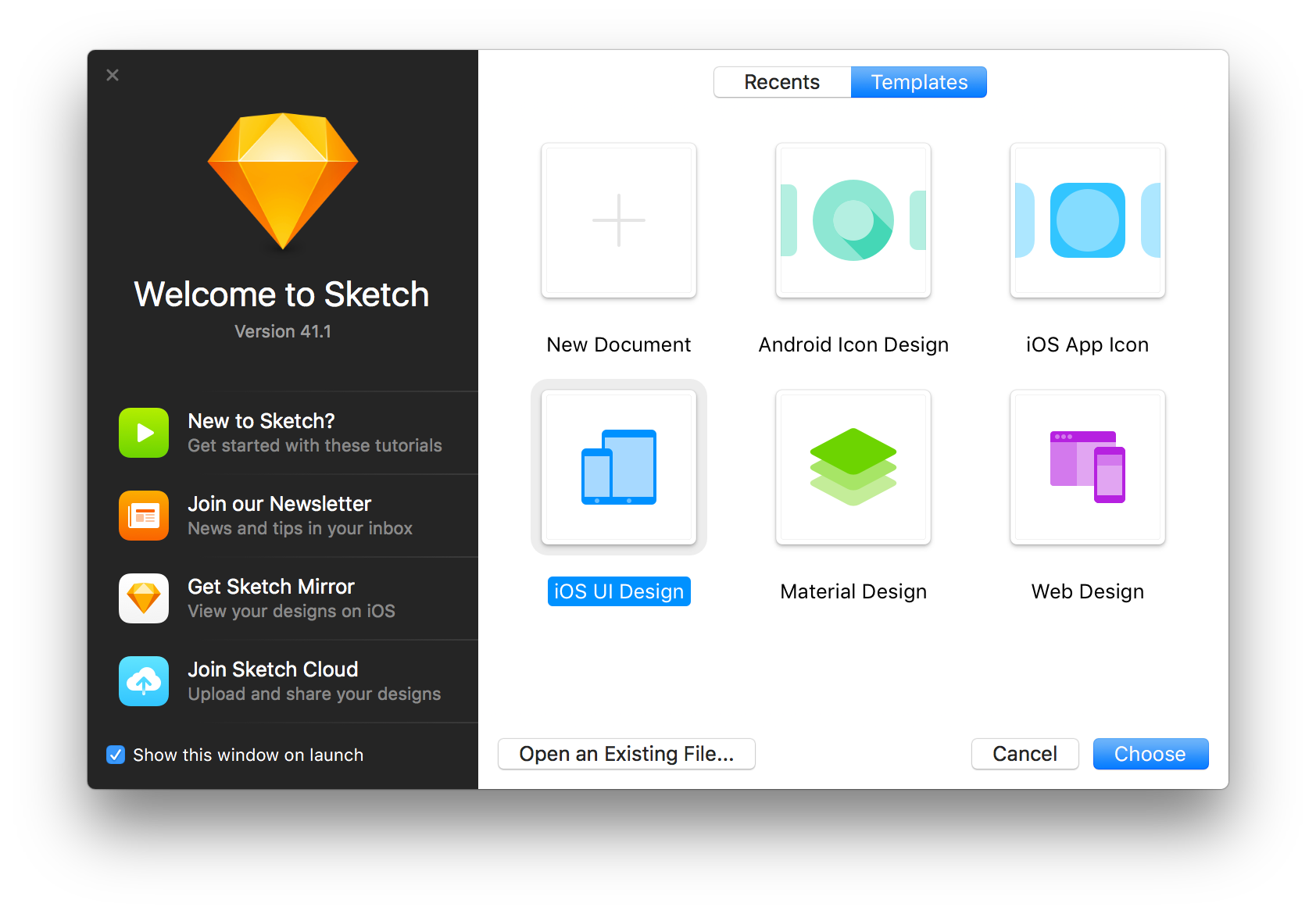Click the Material Design label
The width and height of the screenshot is (1316, 914).
point(853,591)
